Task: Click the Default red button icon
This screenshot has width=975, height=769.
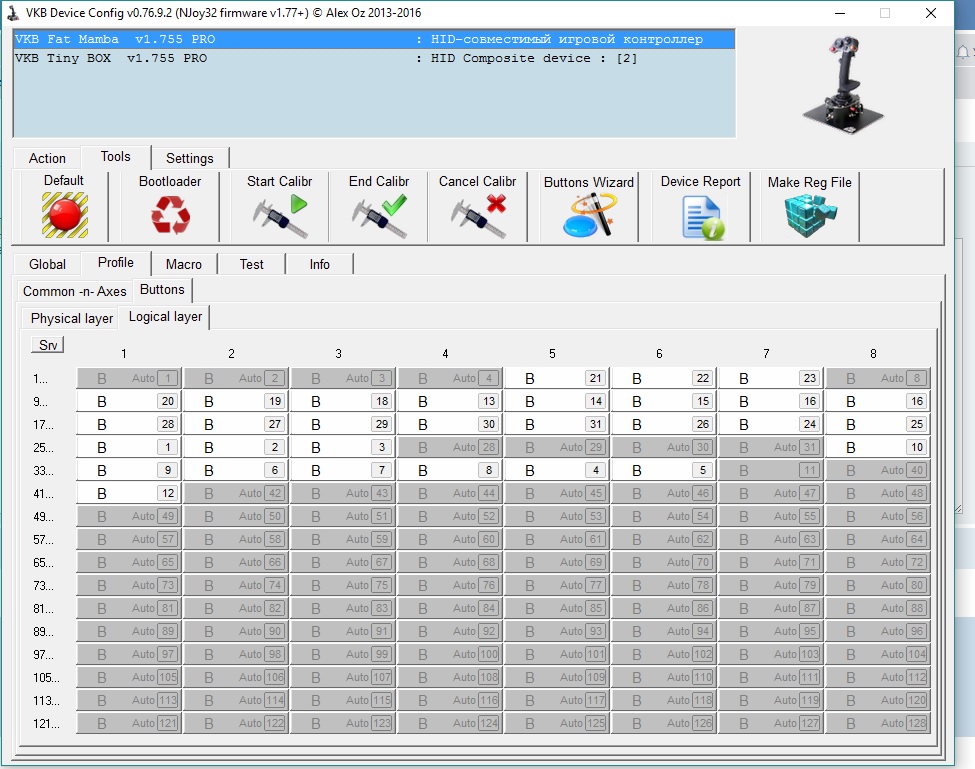Action: click(64, 214)
